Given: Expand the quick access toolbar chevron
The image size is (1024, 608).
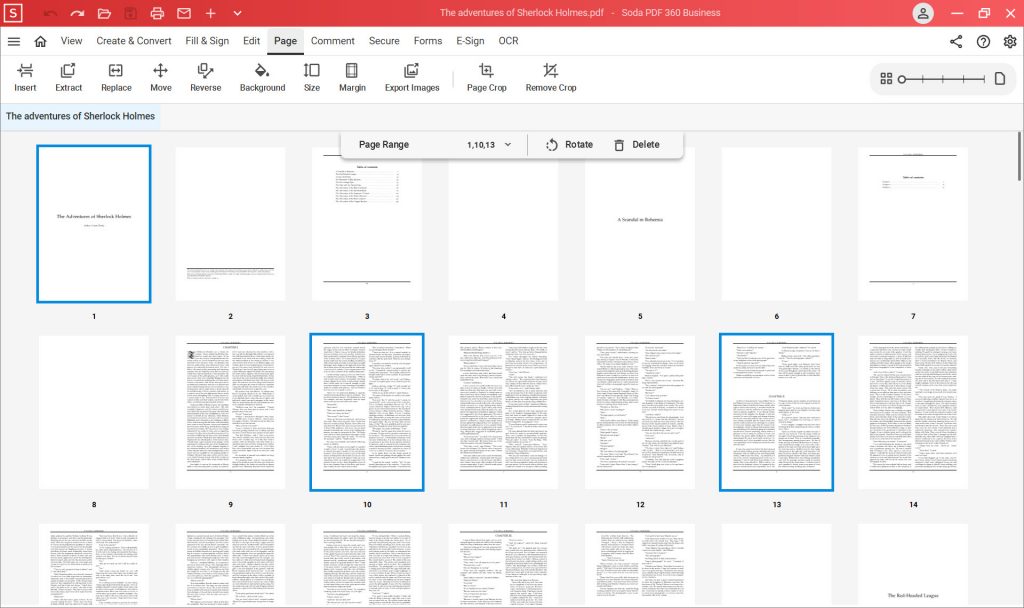Looking at the screenshot, I should [237, 13].
